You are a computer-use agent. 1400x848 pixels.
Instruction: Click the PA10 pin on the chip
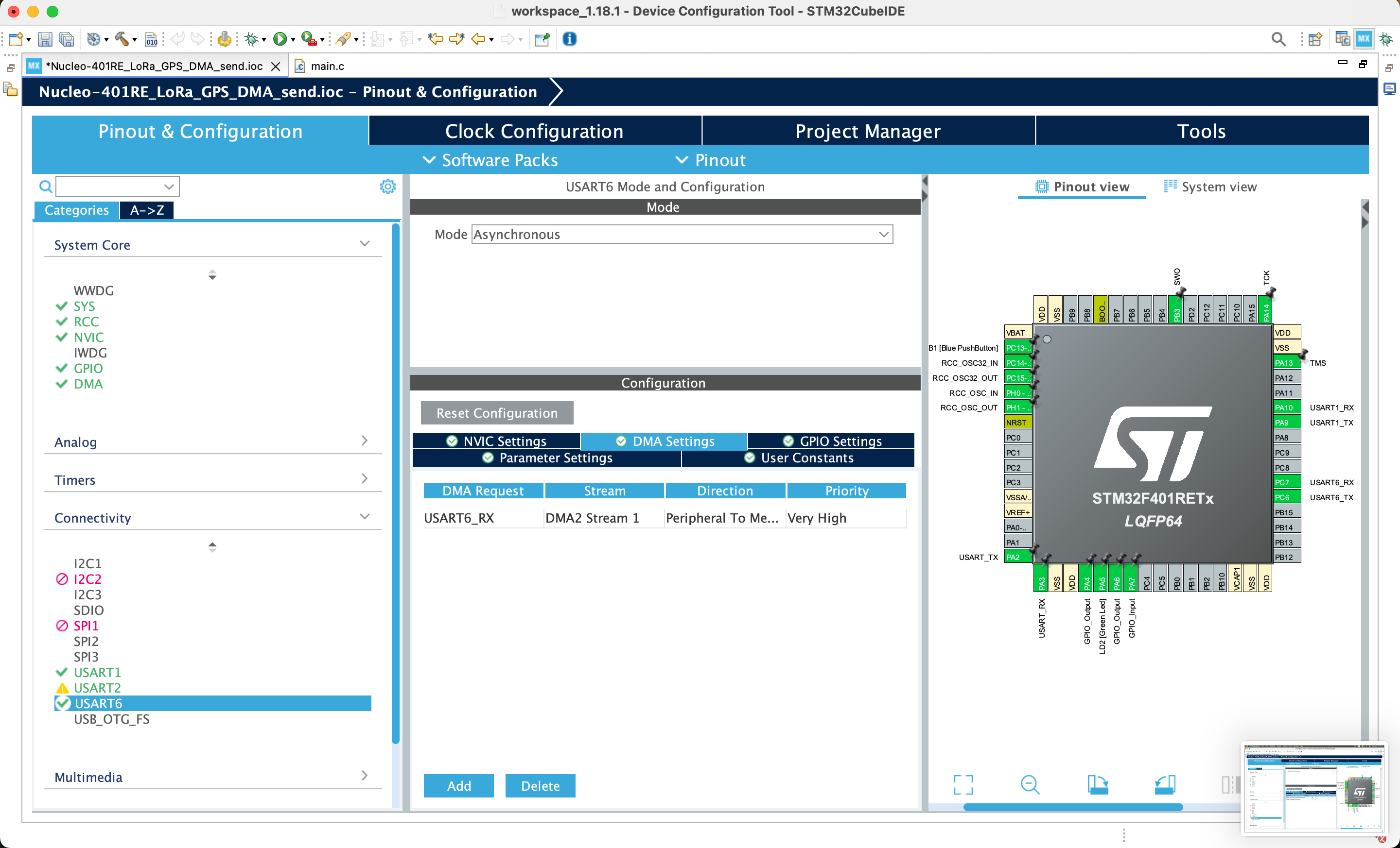pos(1286,408)
